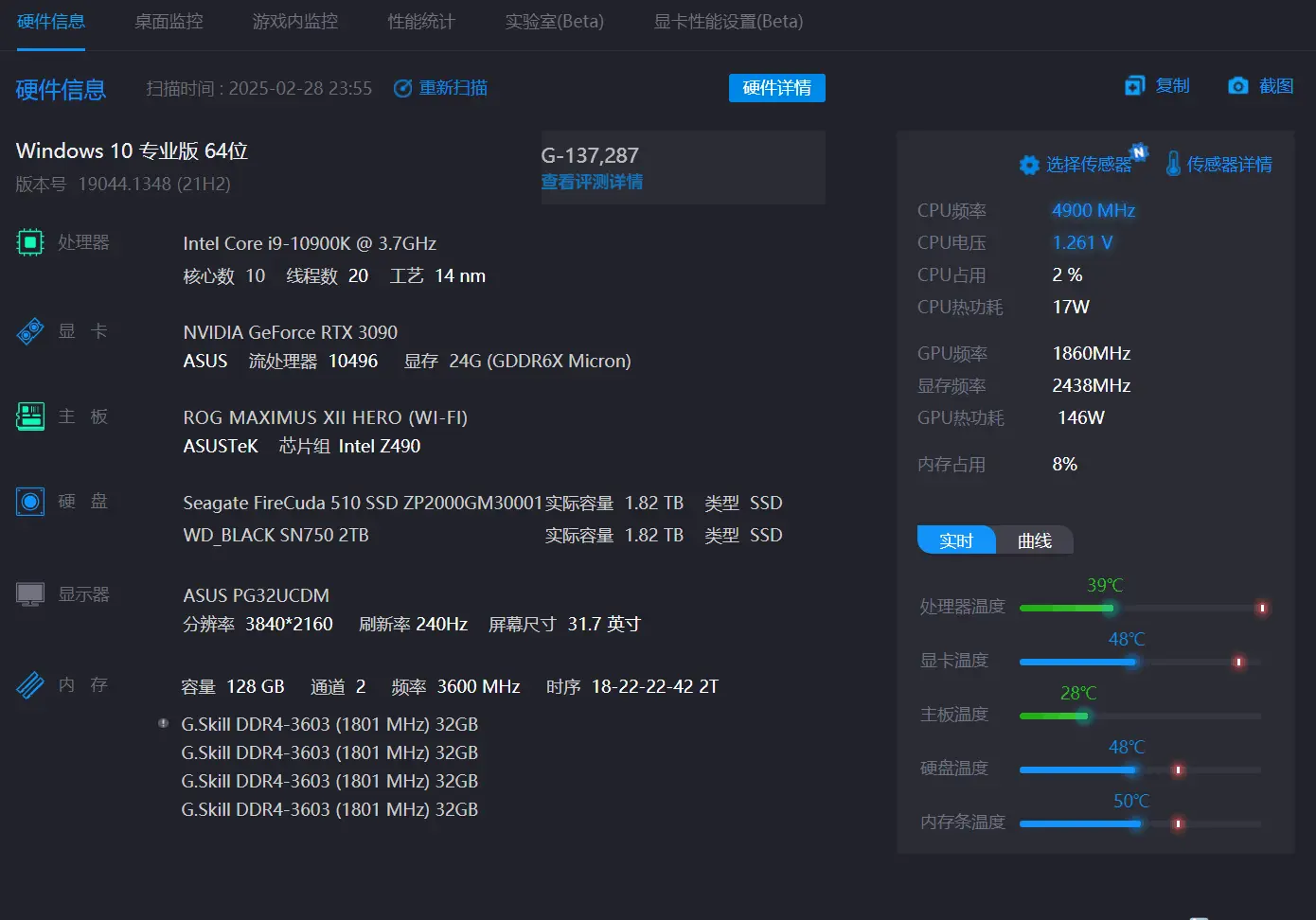Click the 主板温度 temperature bar
This screenshot has height=920, width=1316.
click(x=1140, y=716)
